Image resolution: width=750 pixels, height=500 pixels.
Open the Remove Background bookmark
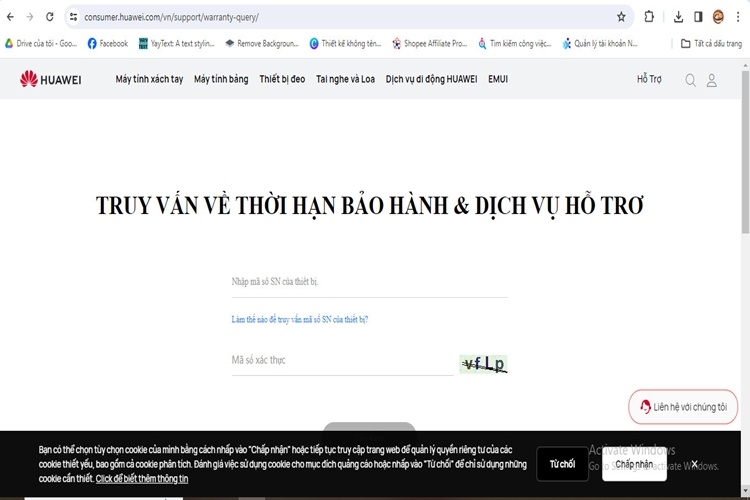262,44
